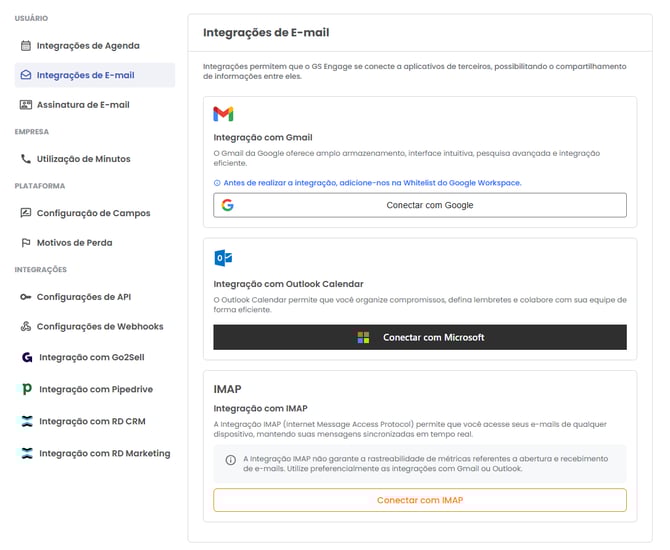Open Utilização de Minutos section
The width and height of the screenshot is (670, 550).
tap(83, 159)
